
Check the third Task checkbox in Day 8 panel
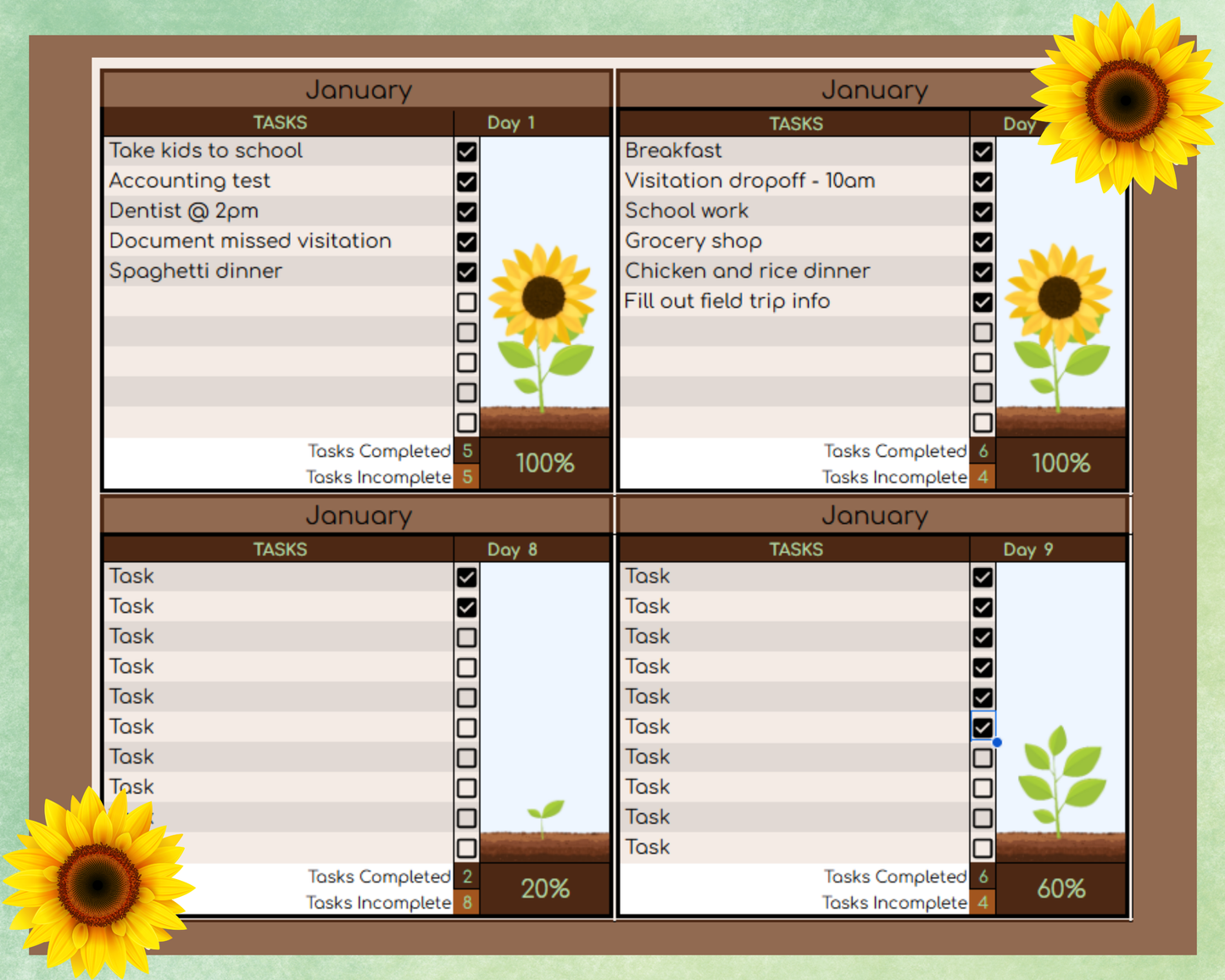466,638
